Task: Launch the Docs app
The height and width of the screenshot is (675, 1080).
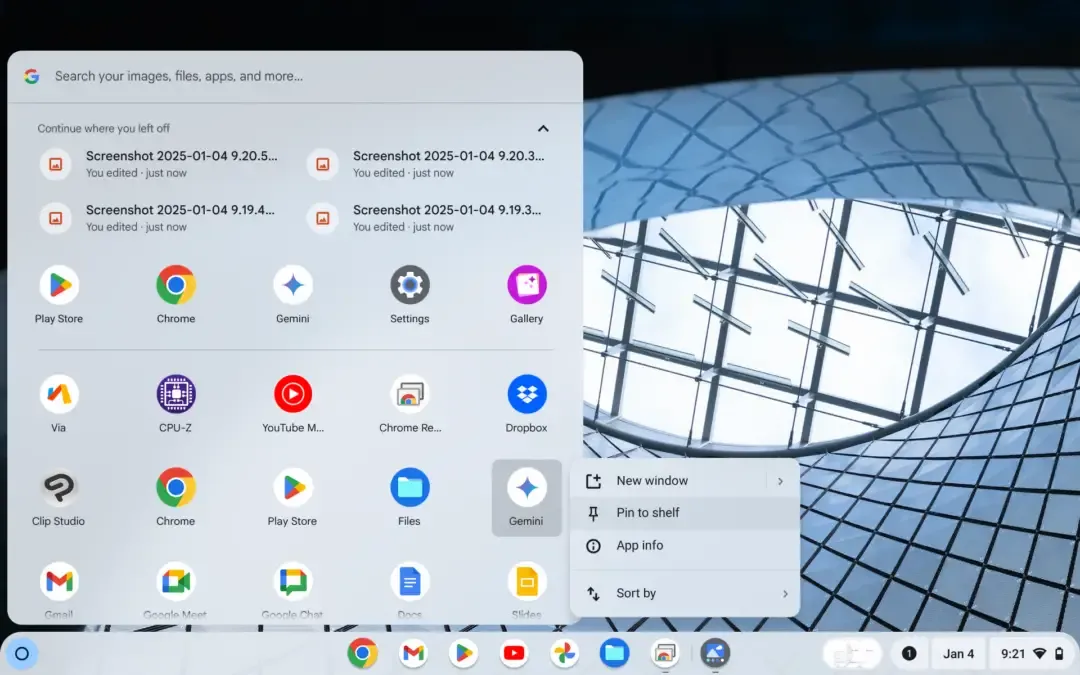Action: [x=410, y=590]
